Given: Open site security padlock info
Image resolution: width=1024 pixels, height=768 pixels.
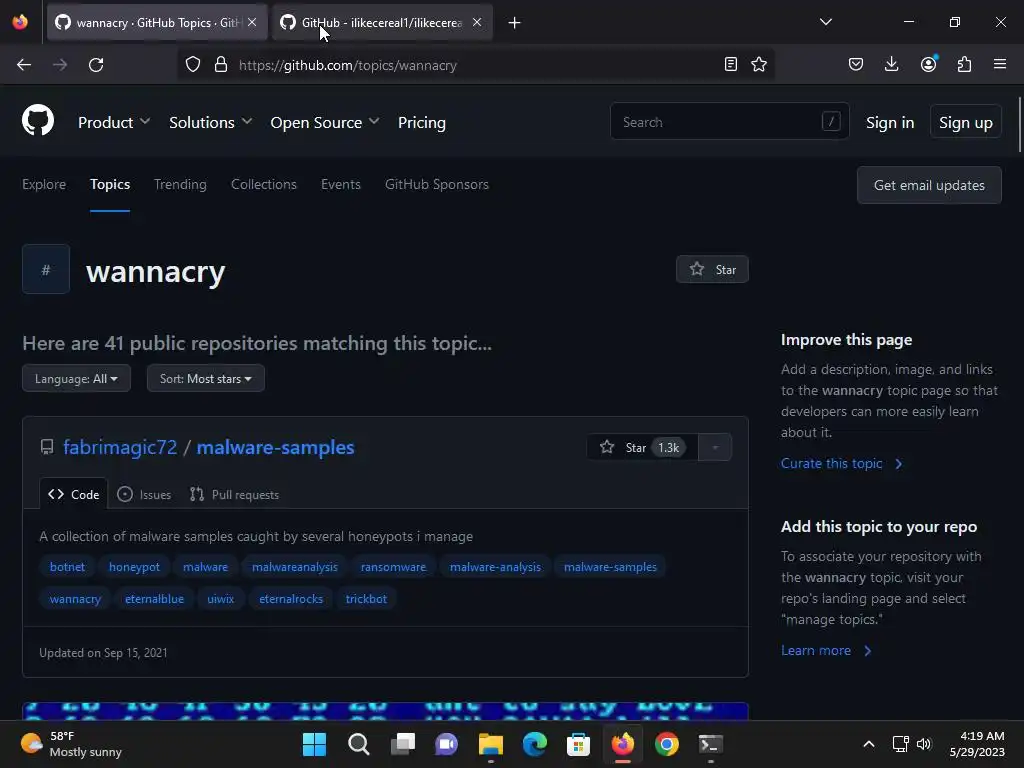Looking at the screenshot, I should pos(221,65).
